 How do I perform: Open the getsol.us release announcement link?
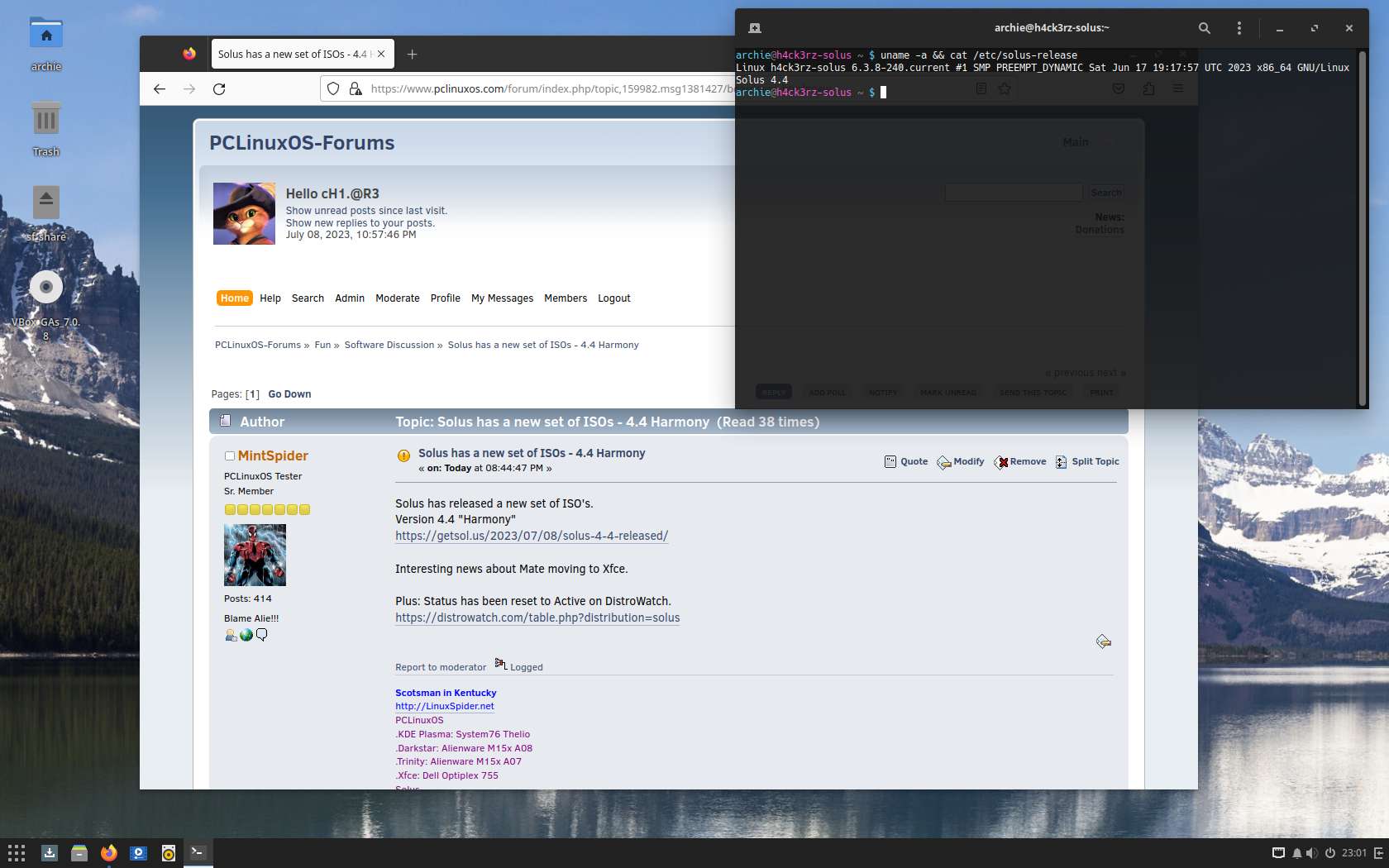[532, 536]
